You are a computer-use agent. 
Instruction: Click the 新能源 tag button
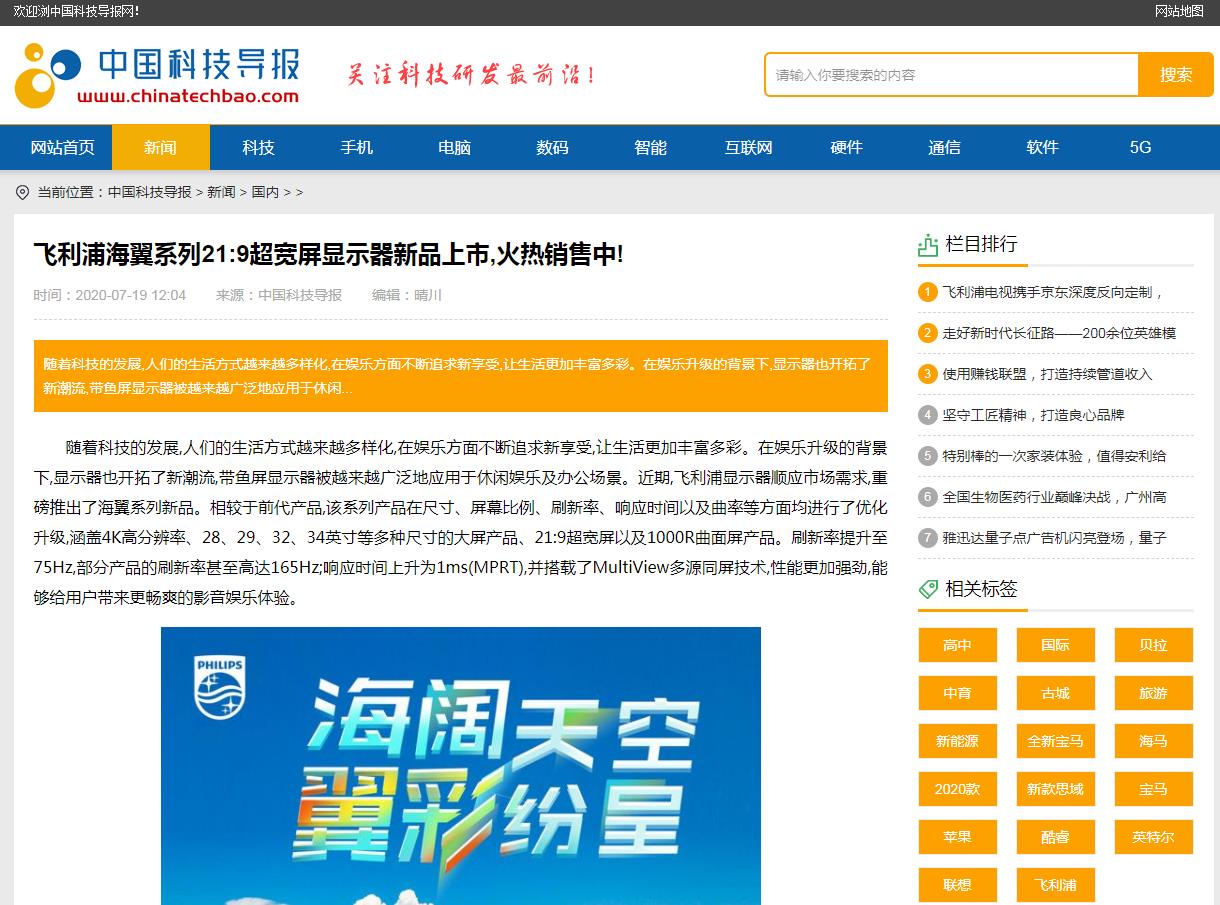tap(958, 741)
